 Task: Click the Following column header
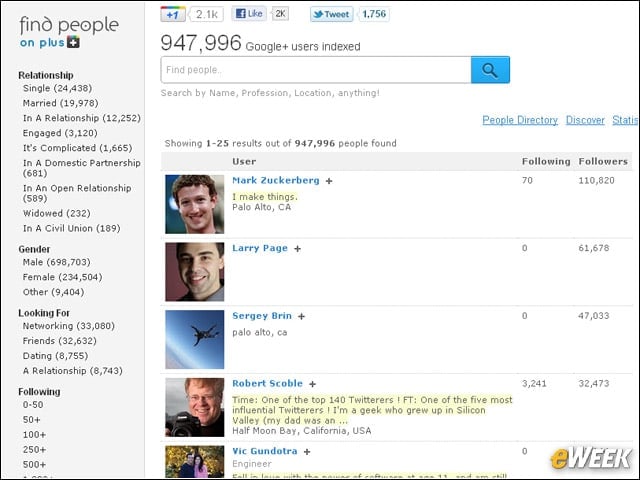coord(546,162)
